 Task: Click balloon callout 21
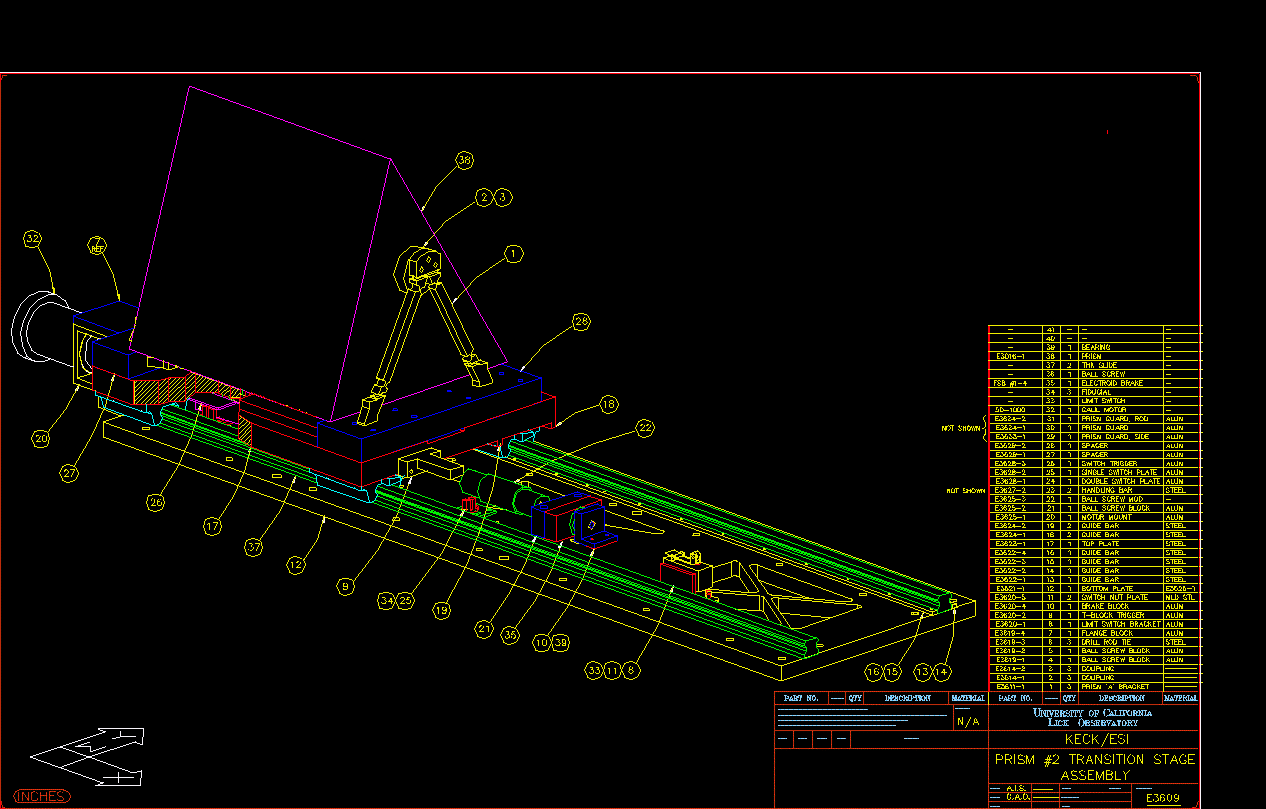(485, 629)
